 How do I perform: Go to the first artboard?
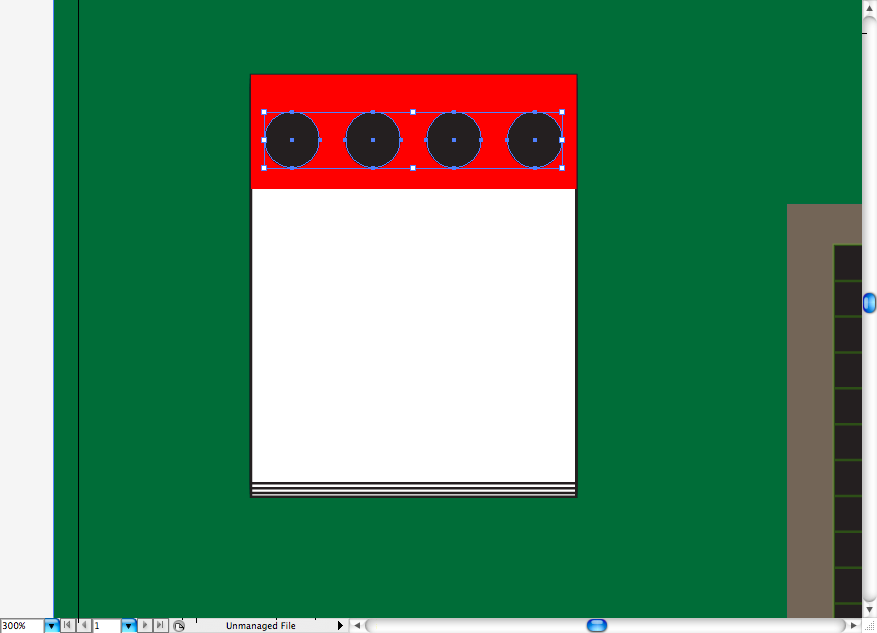point(67,625)
